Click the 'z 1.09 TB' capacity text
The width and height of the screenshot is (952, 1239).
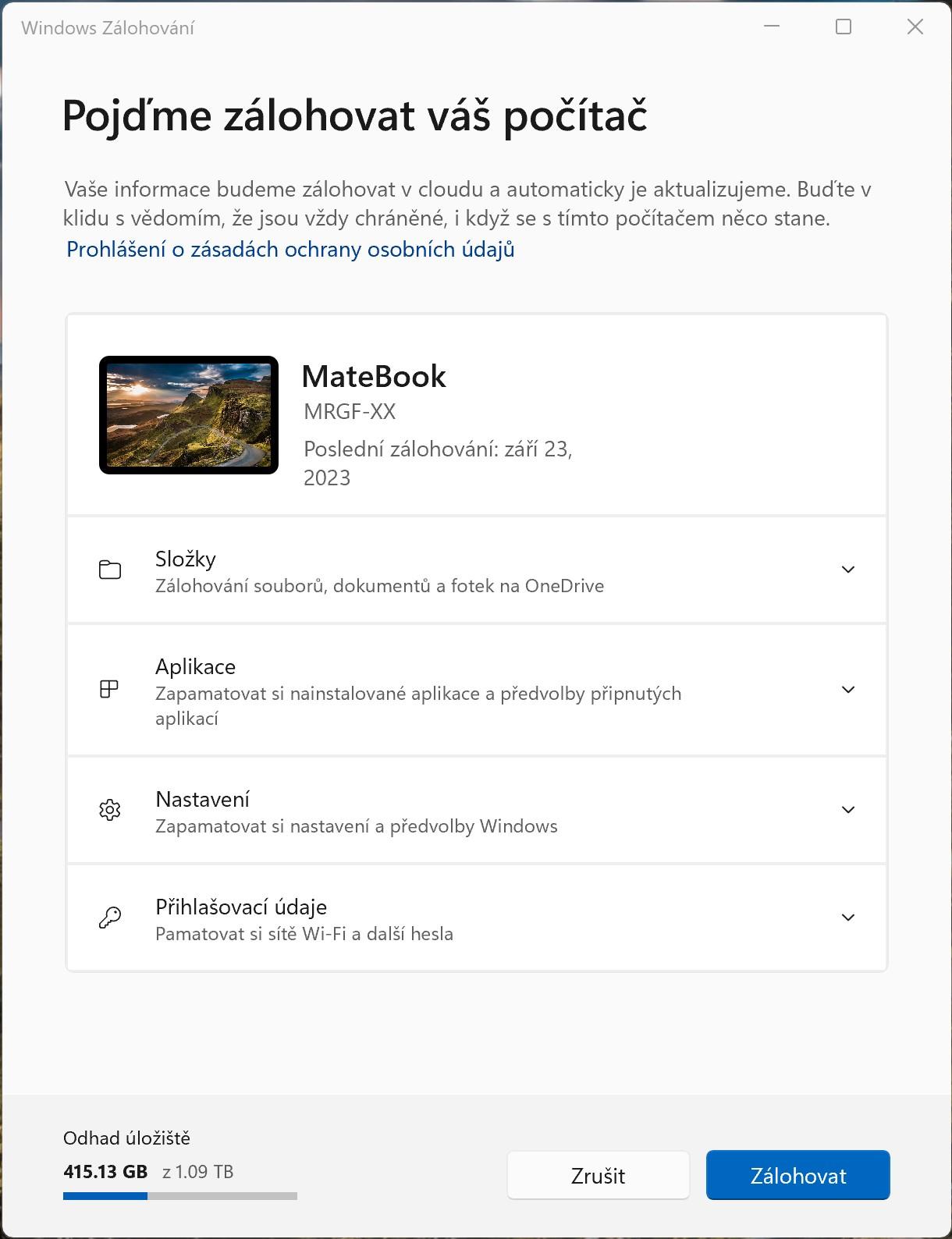pyautogui.click(x=198, y=1171)
